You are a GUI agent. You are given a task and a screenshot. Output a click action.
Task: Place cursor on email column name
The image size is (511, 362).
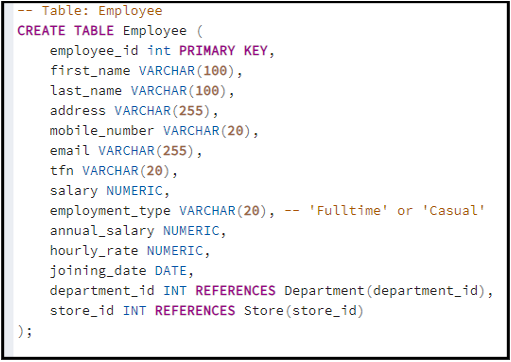pos(70,151)
